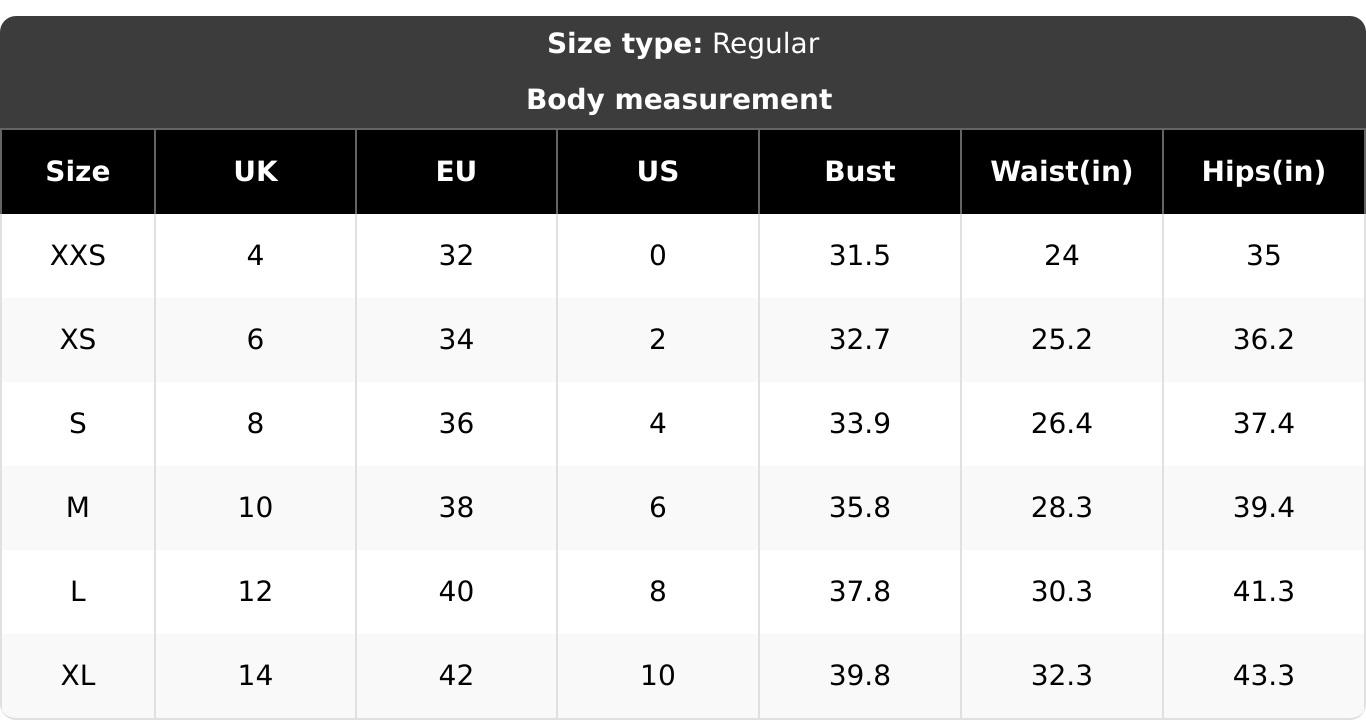Click the hips value 41.3
Image resolution: width=1366 pixels, height=720 pixels.
[x=1263, y=592]
